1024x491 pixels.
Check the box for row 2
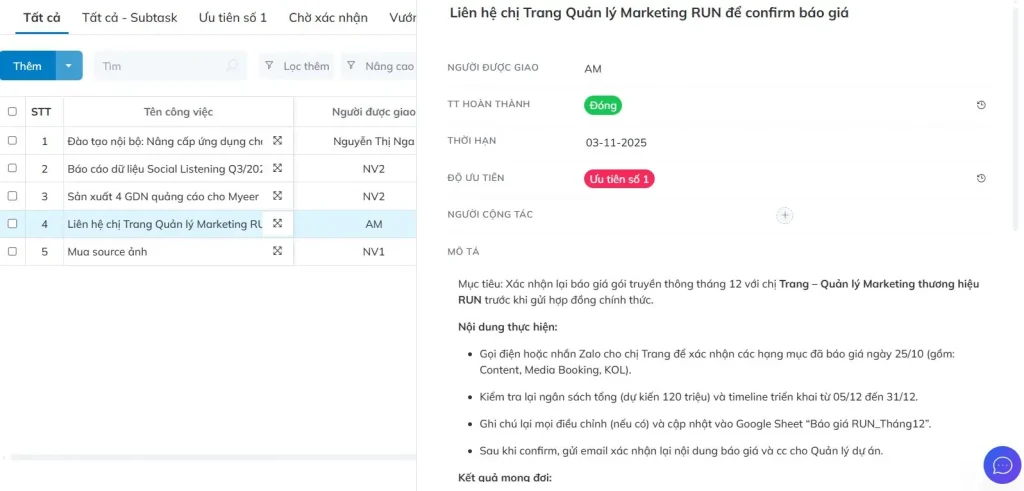click(x=12, y=168)
